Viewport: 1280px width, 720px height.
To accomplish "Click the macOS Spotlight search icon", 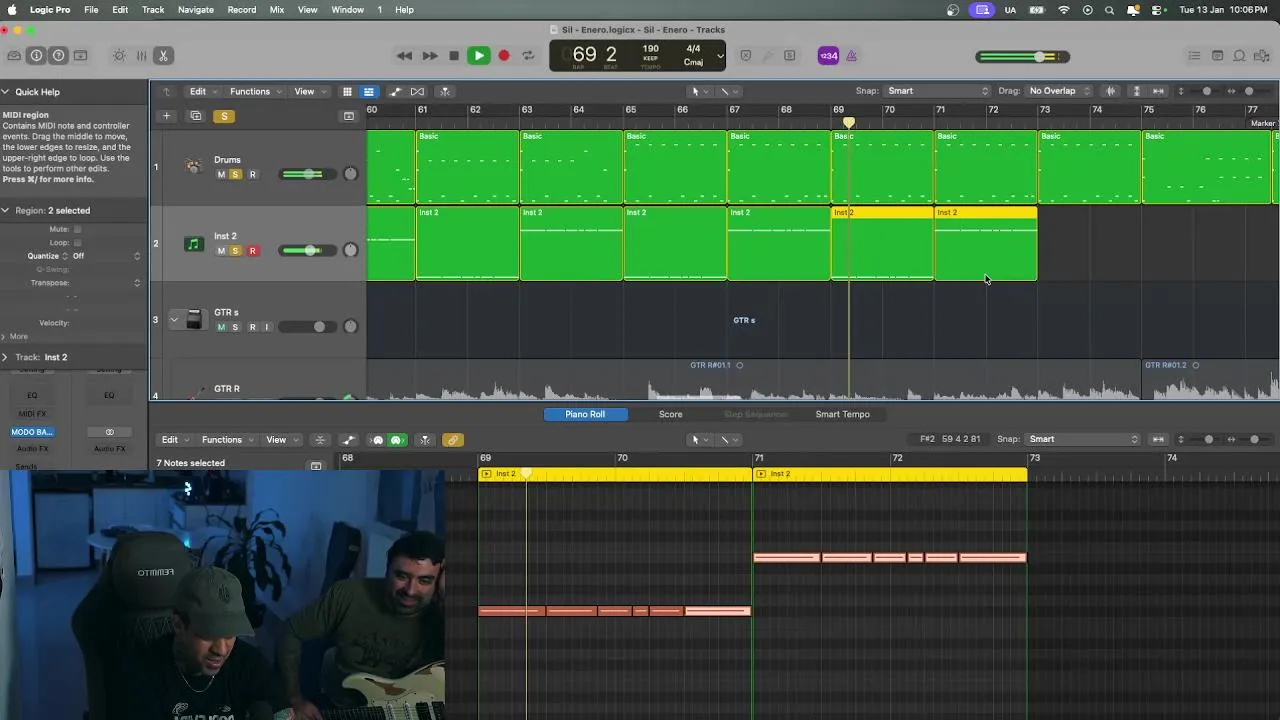I will [x=1109, y=9].
